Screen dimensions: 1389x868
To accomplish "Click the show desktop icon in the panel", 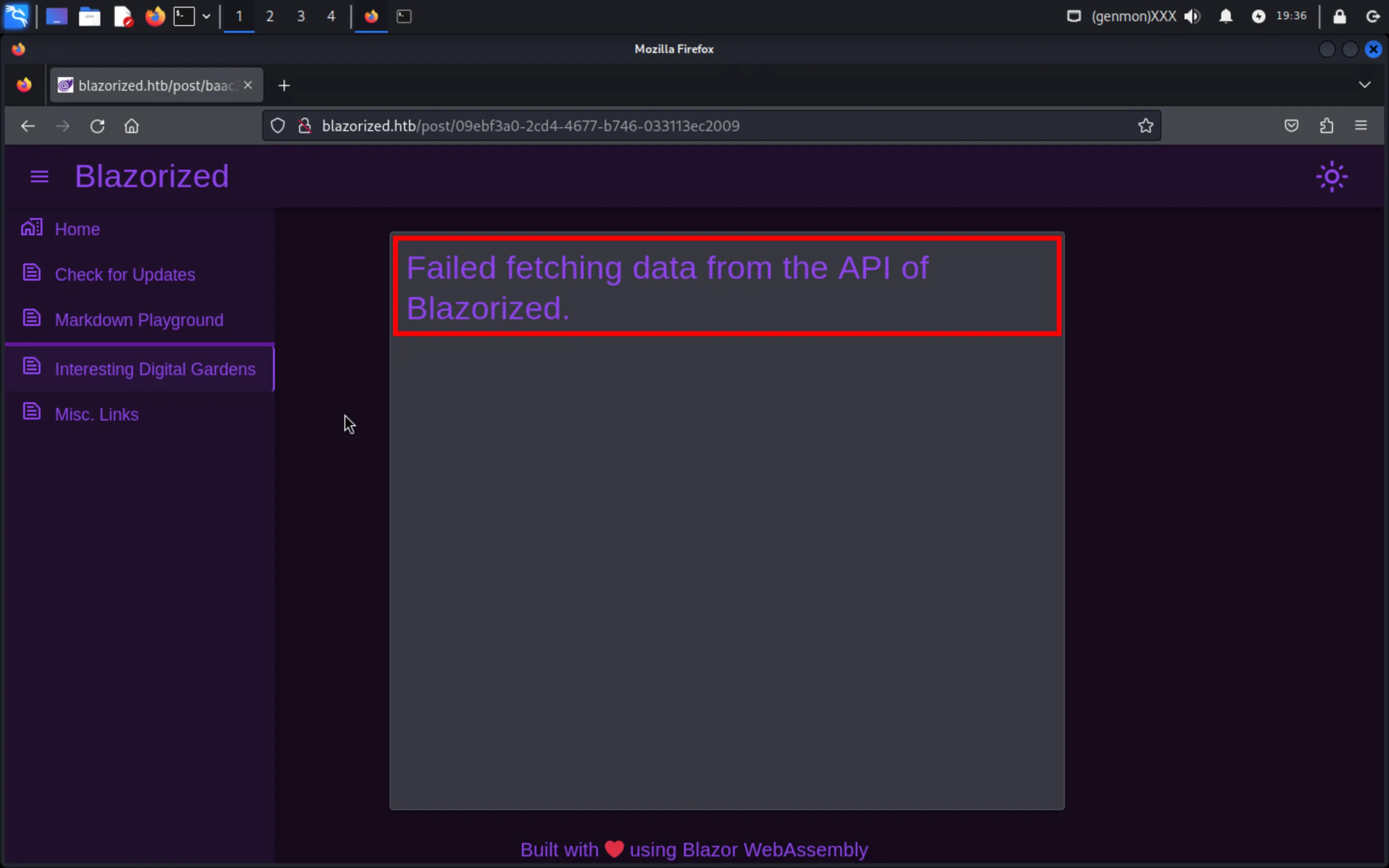I will tap(57, 17).
